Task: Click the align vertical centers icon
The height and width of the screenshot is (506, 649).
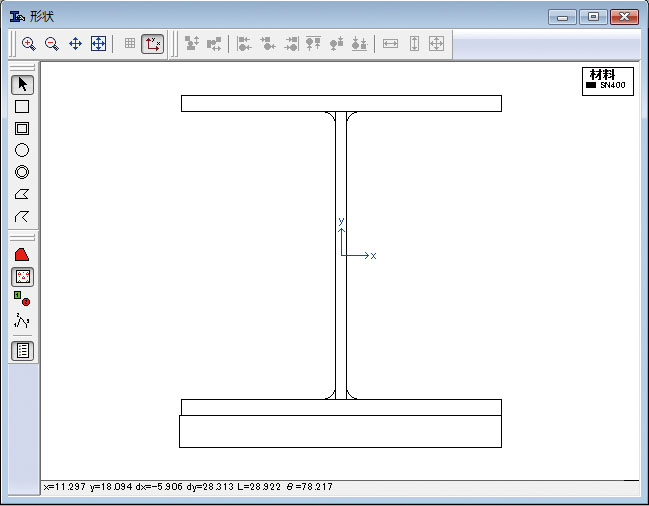Action: (337, 43)
